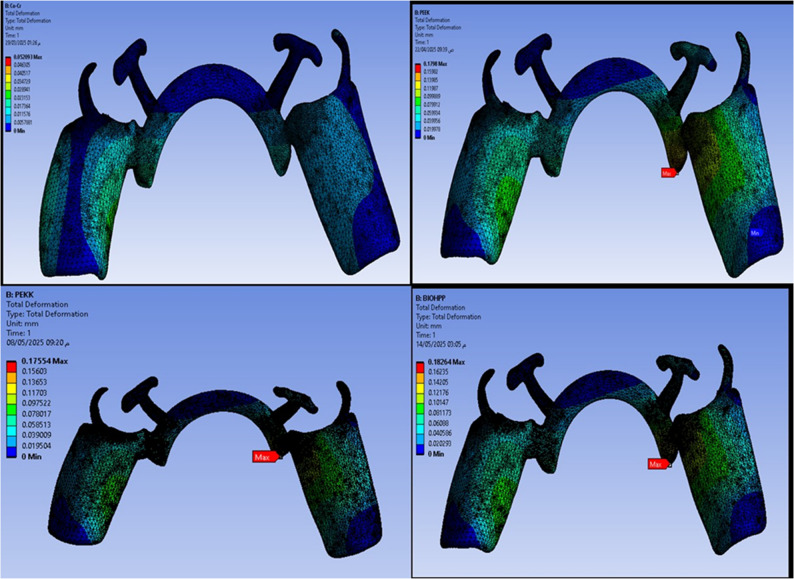Select the 'B: PEKK' title text
This screenshot has height=579, width=794.
pyautogui.click(x=20, y=295)
